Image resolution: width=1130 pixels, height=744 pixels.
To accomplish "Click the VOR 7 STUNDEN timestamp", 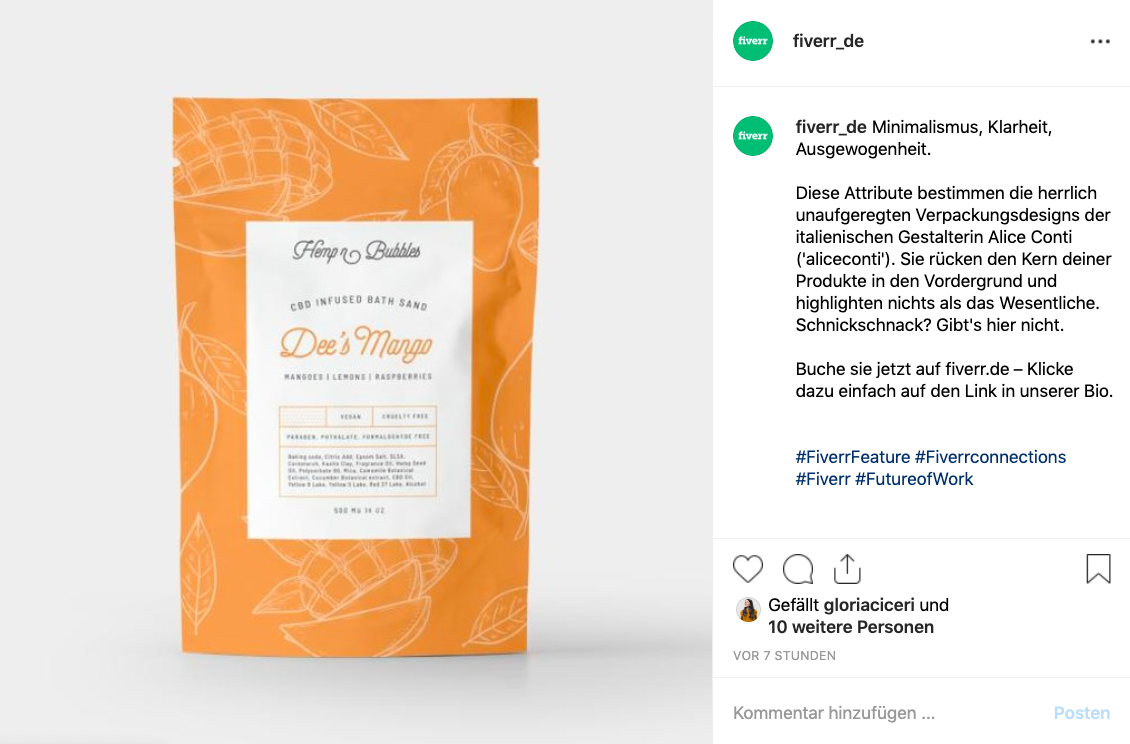I will [784, 655].
